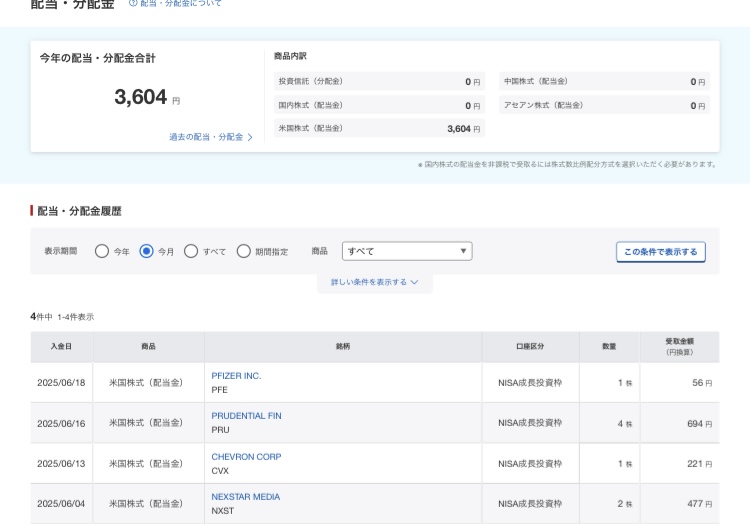Click NISA成長投資枠 in the CHEVRON row

click(530, 464)
